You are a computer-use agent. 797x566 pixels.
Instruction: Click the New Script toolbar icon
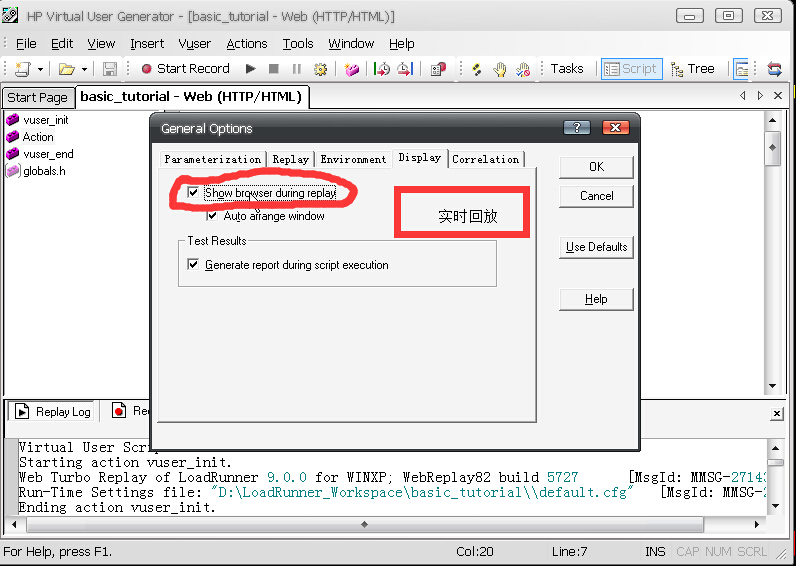(22, 69)
